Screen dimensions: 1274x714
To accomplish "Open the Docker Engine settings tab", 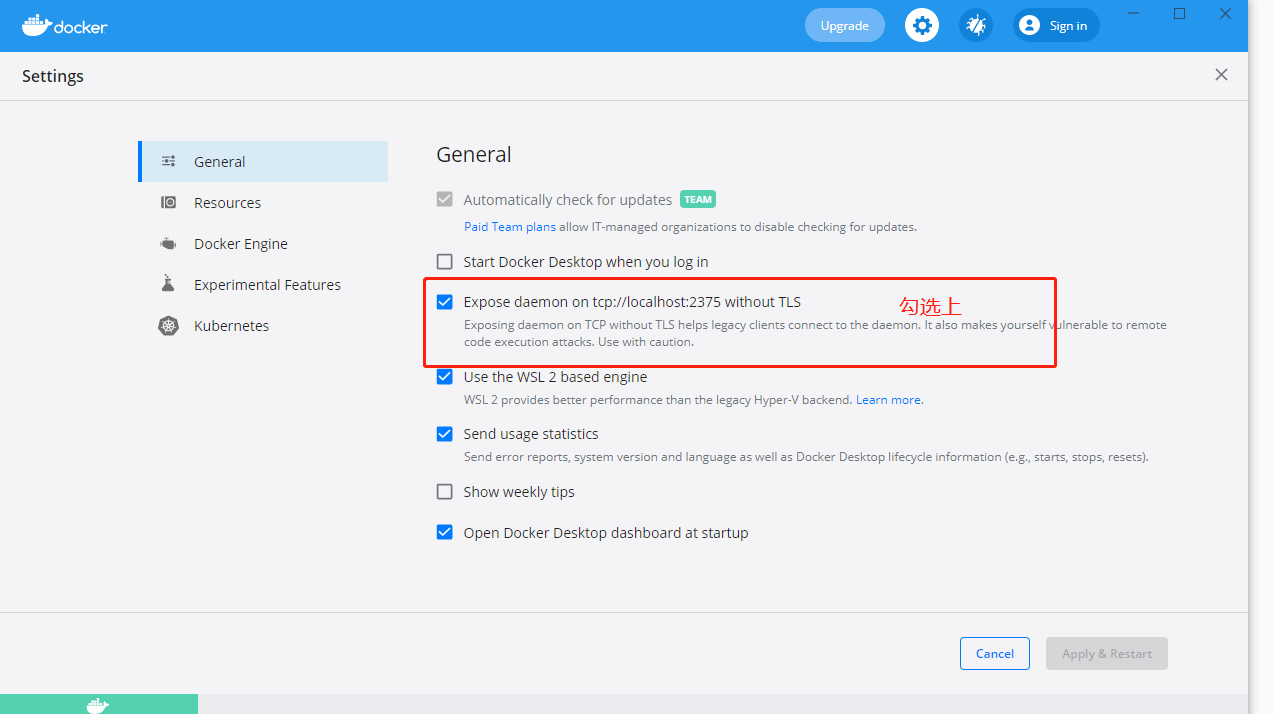I will pyautogui.click(x=263, y=243).
